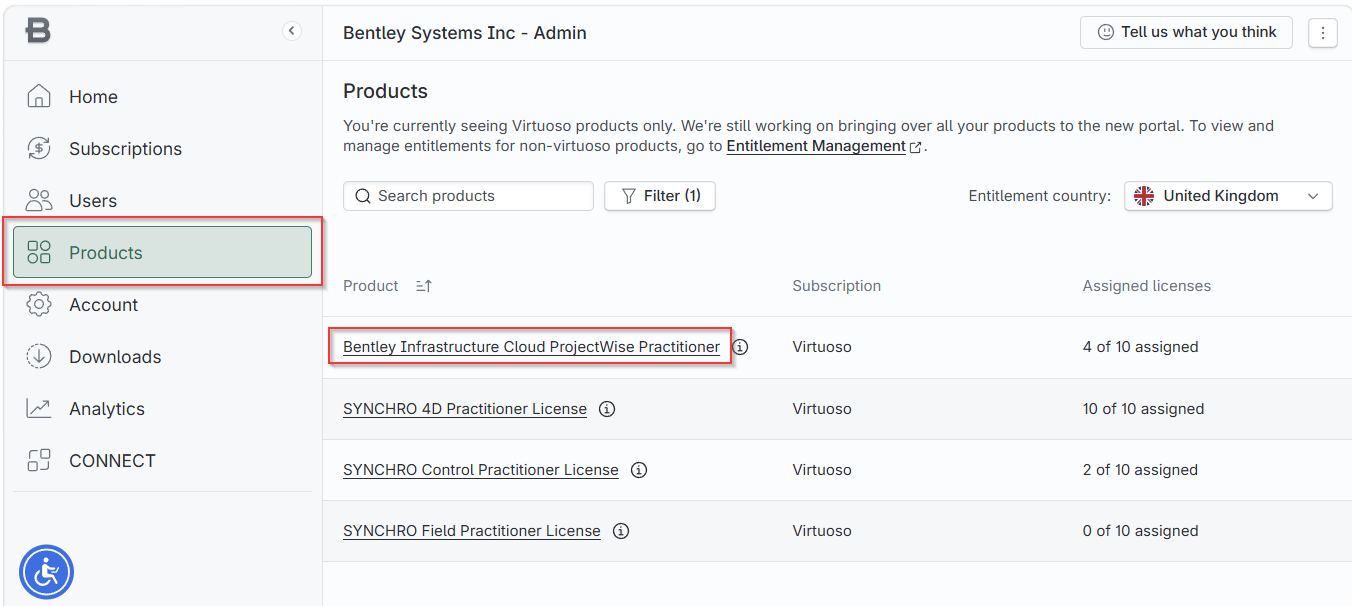Open Bentley Infrastructure Cloud ProjectWise Practitioner link
The height and width of the screenshot is (606, 1352).
point(531,347)
